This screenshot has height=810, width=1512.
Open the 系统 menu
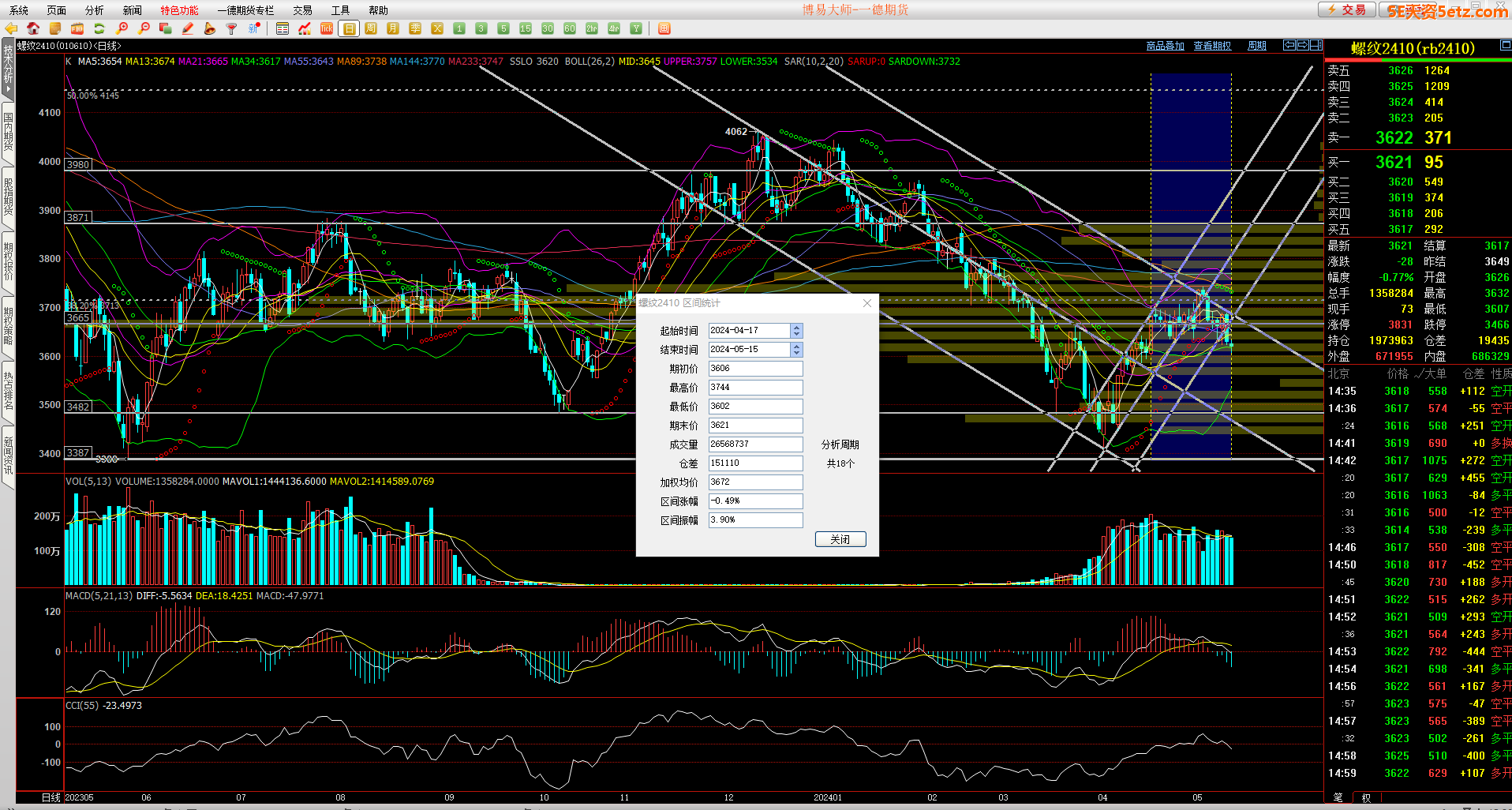coord(19,10)
